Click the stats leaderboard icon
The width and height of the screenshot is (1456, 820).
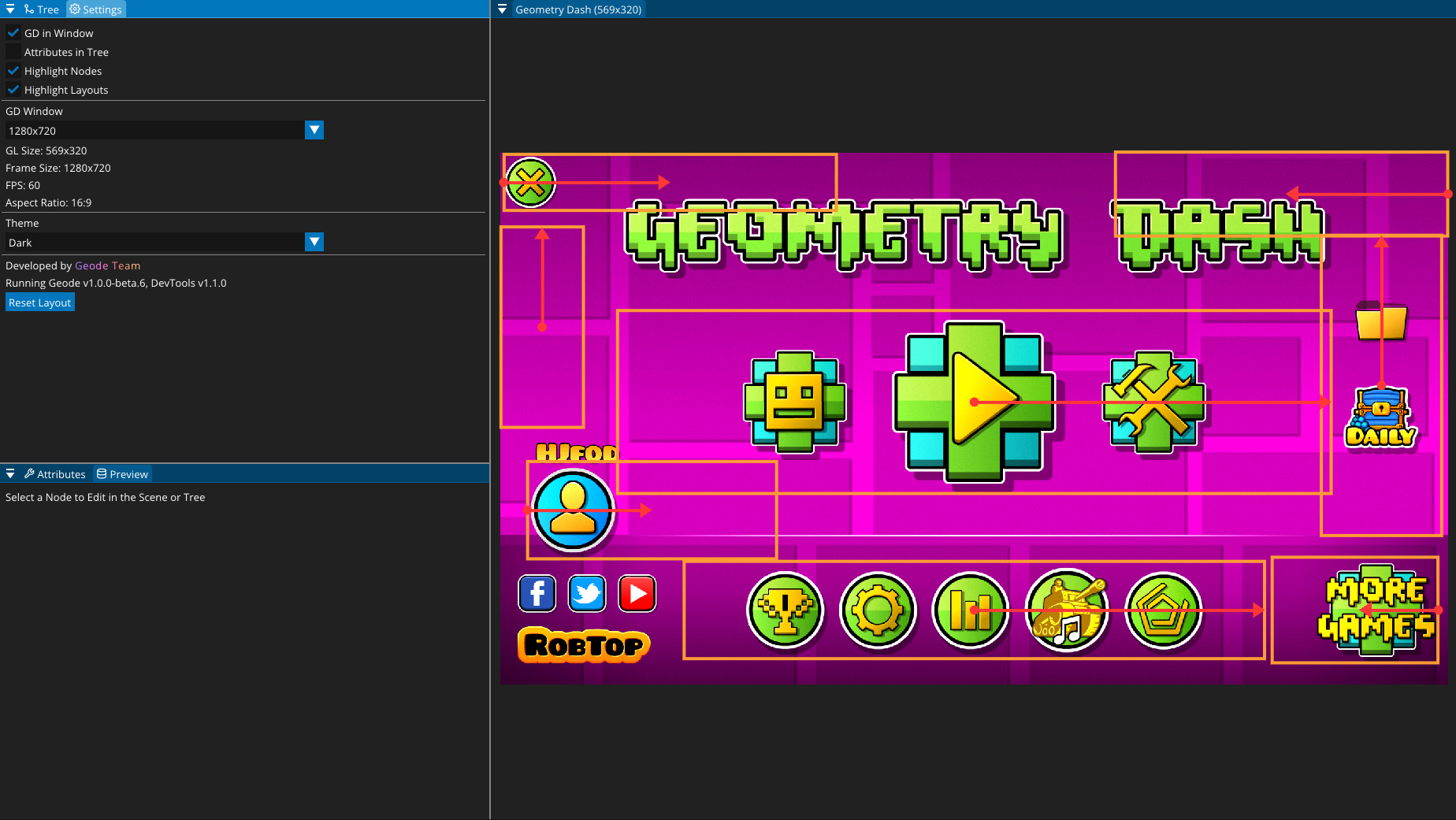point(971,610)
